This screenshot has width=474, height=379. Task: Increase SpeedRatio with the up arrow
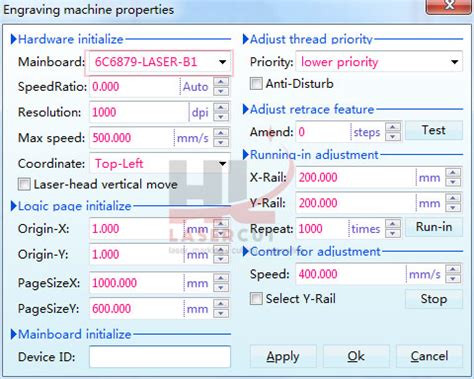coord(221,82)
